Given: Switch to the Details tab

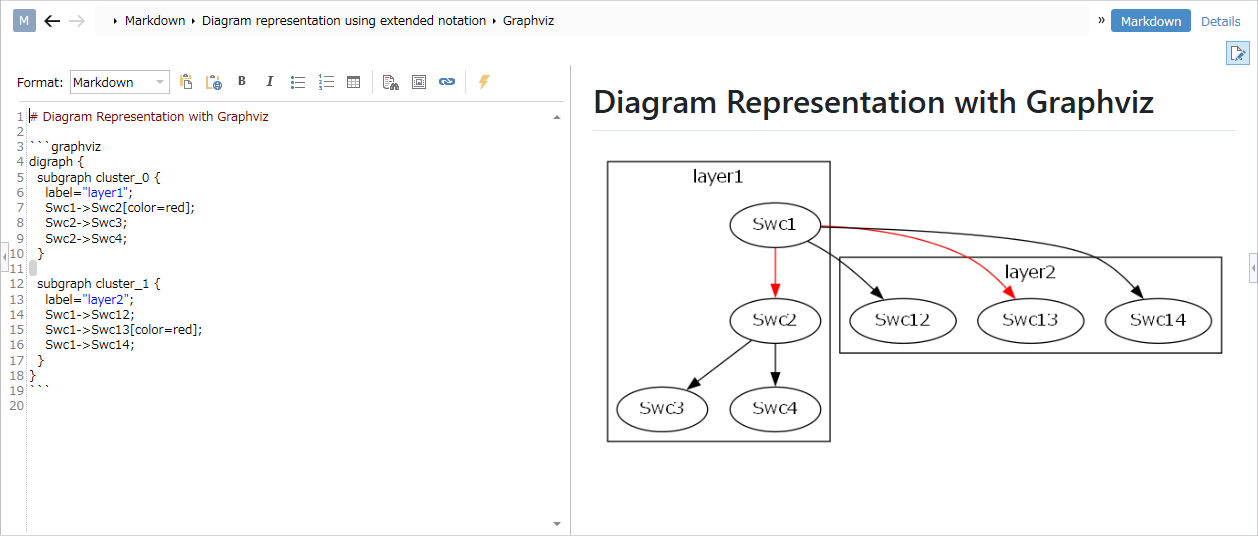Looking at the screenshot, I should (x=1220, y=21).
